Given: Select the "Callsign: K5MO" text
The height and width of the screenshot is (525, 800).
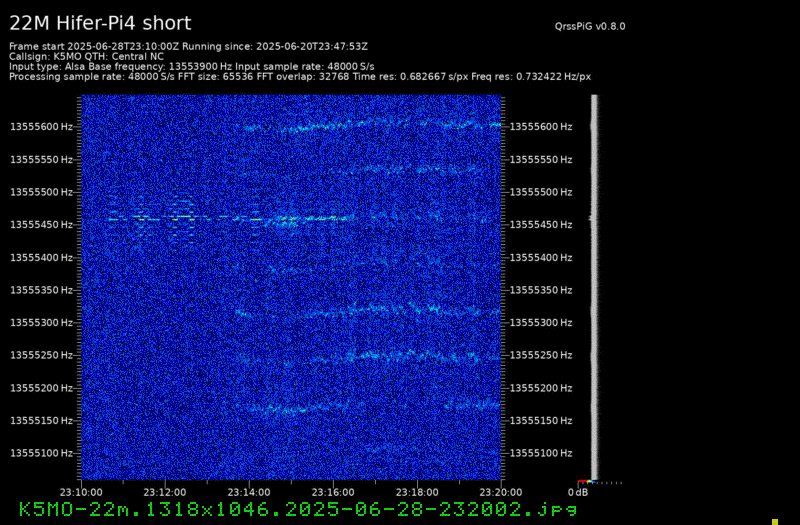Looking at the screenshot, I should pyautogui.click(x=45, y=57).
